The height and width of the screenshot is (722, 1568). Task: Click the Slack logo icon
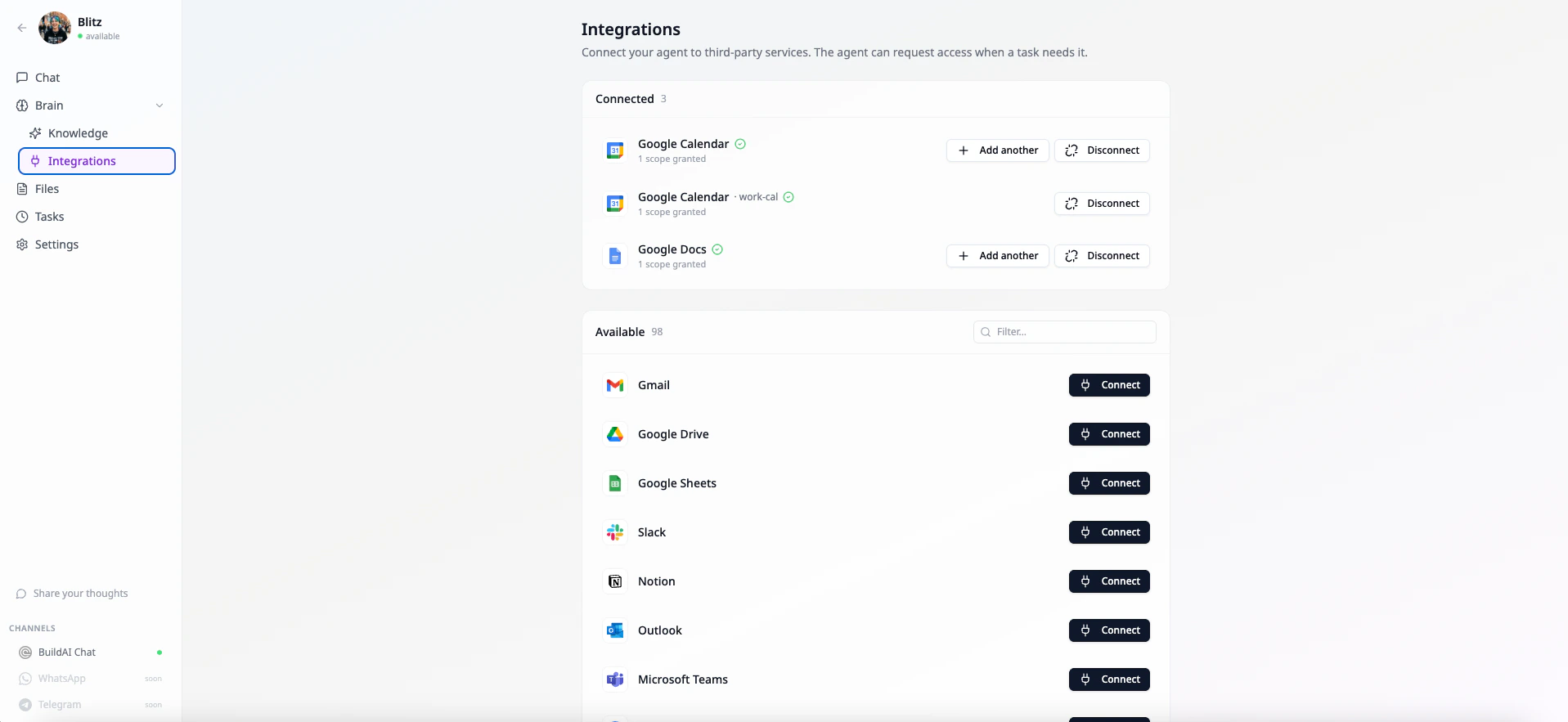[x=615, y=532]
